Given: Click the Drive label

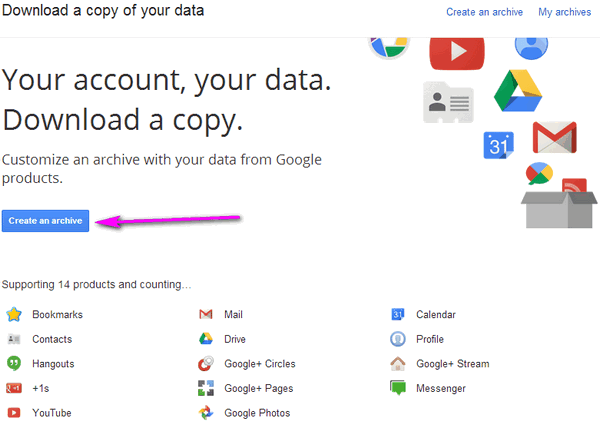Looking at the screenshot, I should [235, 339].
